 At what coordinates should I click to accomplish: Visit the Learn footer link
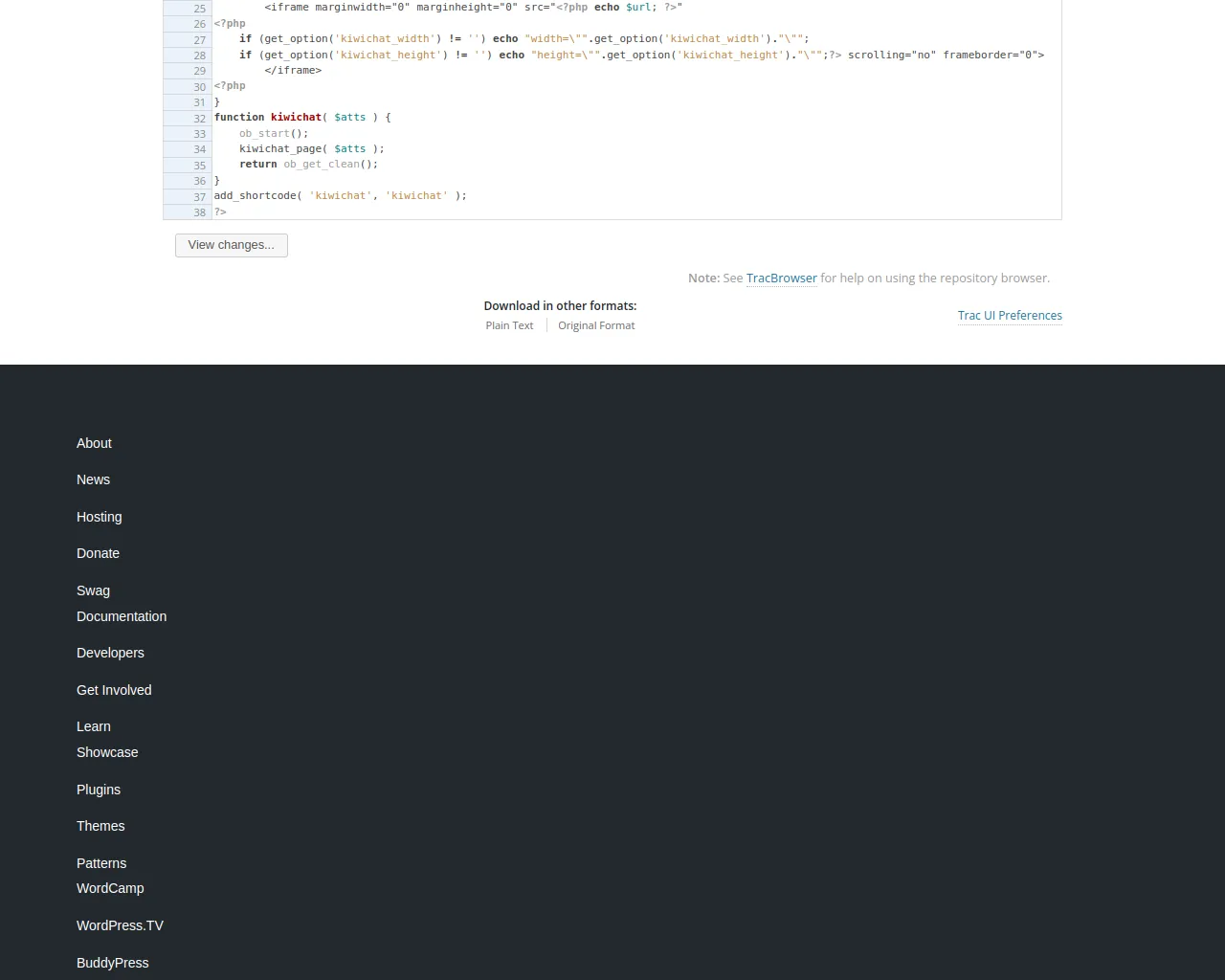tap(94, 726)
